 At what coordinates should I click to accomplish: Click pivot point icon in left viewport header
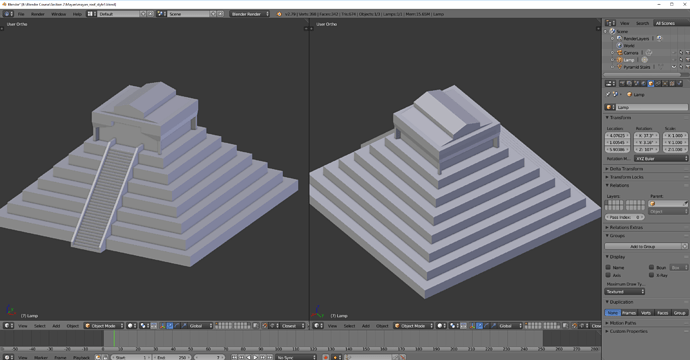[x=144, y=326]
